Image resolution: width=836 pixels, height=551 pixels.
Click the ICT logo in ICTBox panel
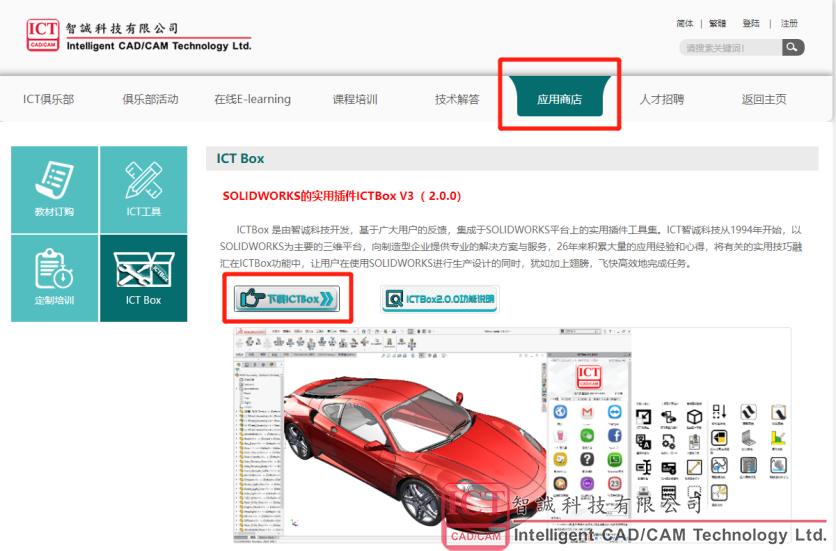click(x=589, y=376)
